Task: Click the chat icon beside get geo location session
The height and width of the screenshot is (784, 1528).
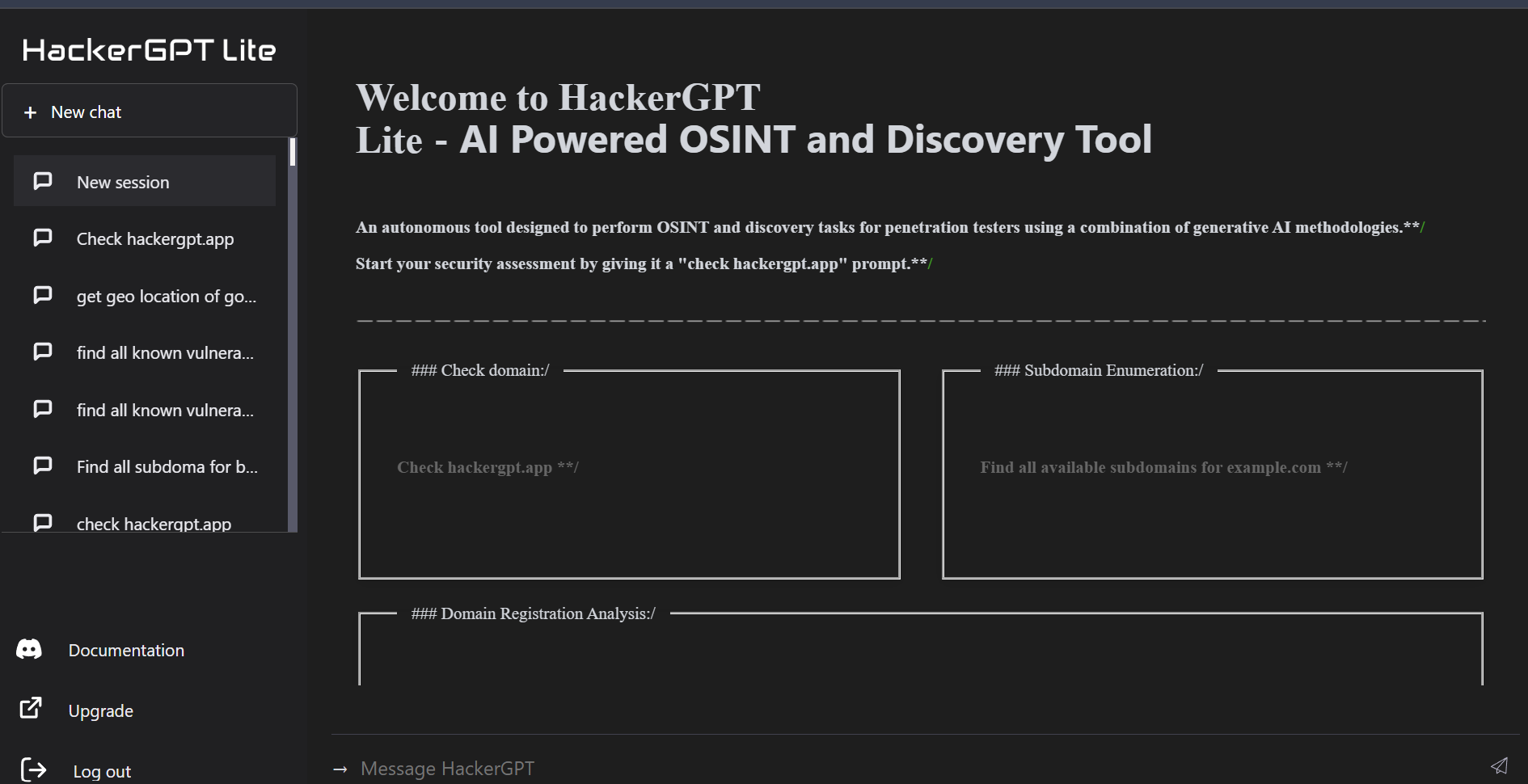Action: 43,295
